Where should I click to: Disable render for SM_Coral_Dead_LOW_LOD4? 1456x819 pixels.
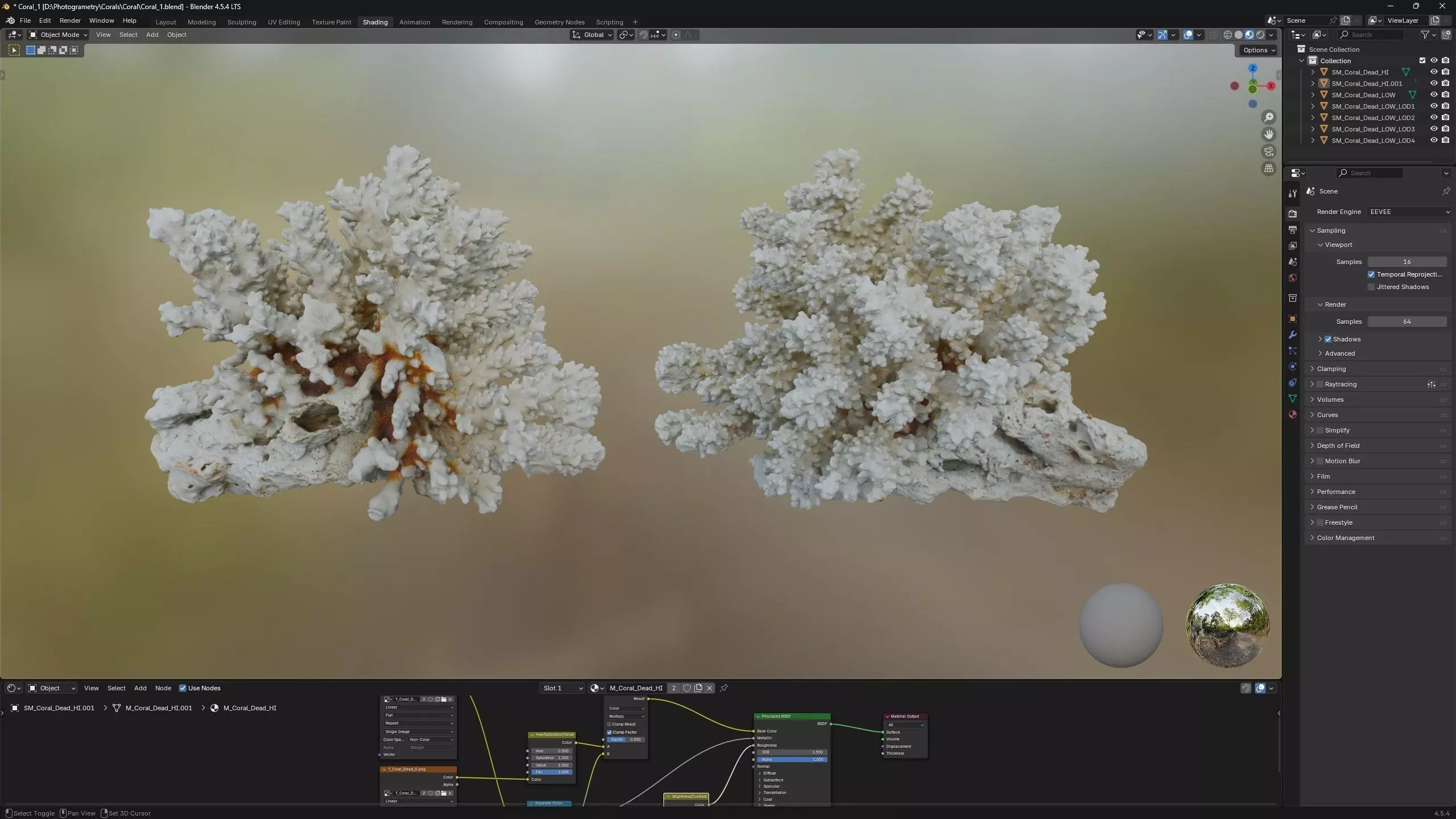tap(1446, 140)
